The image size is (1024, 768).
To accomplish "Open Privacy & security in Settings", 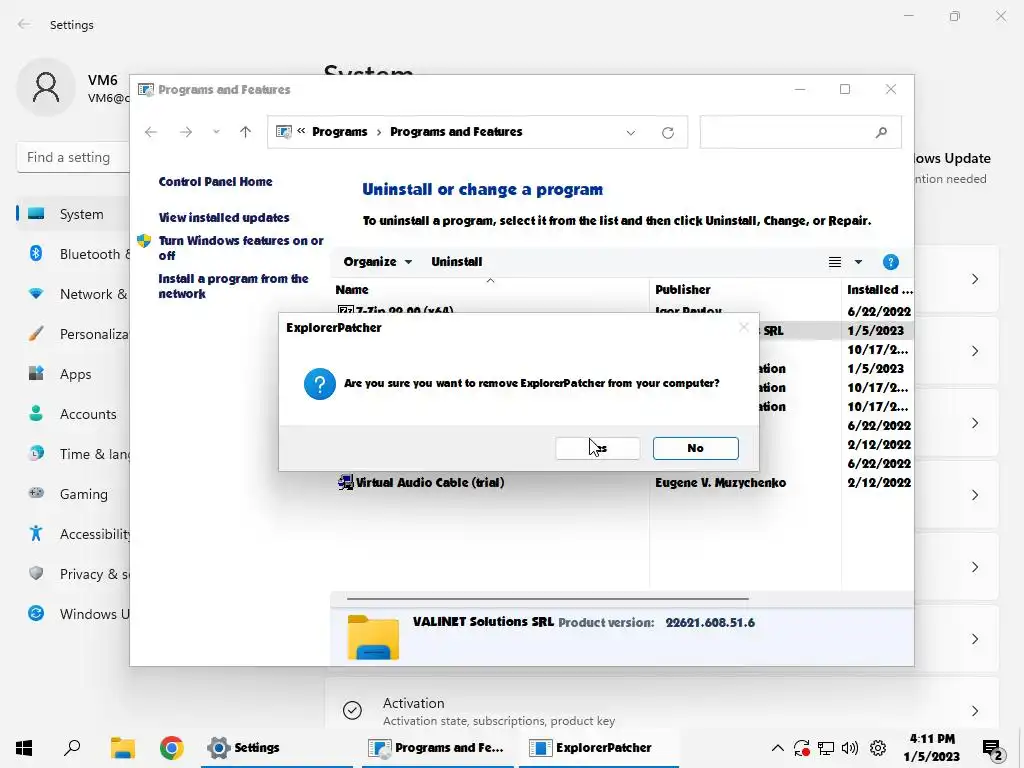I will pos(73,574).
